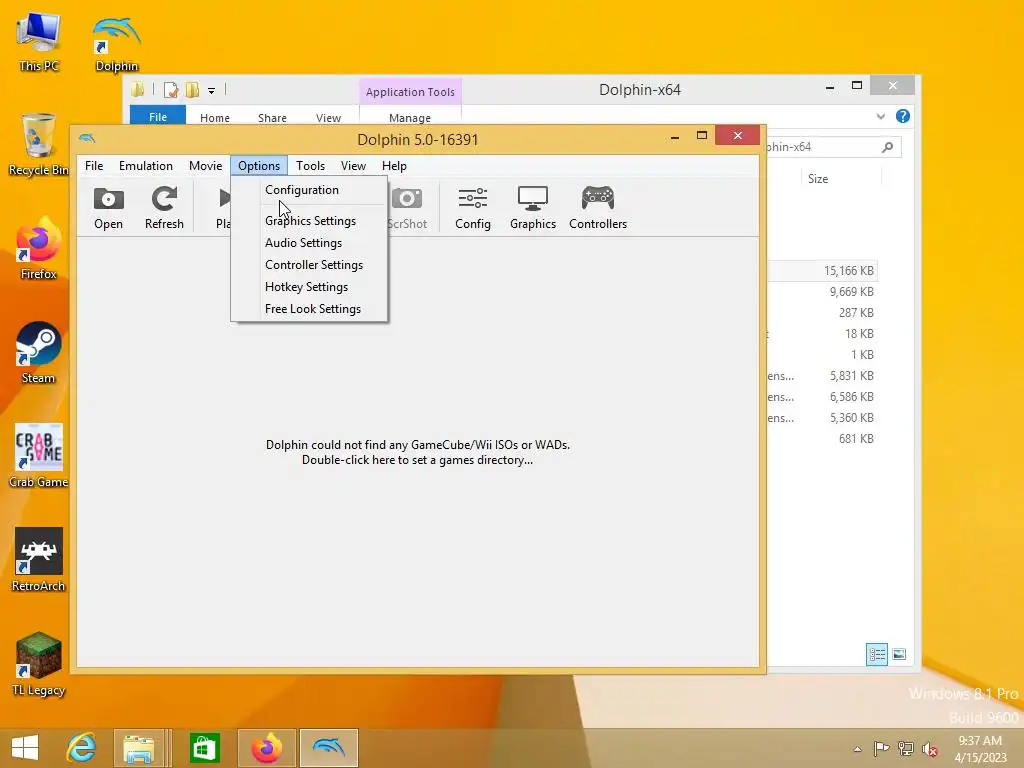The height and width of the screenshot is (768, 1024).
Task: Open the Manage tab in Explorer
Action: click(x=410, y=118)
